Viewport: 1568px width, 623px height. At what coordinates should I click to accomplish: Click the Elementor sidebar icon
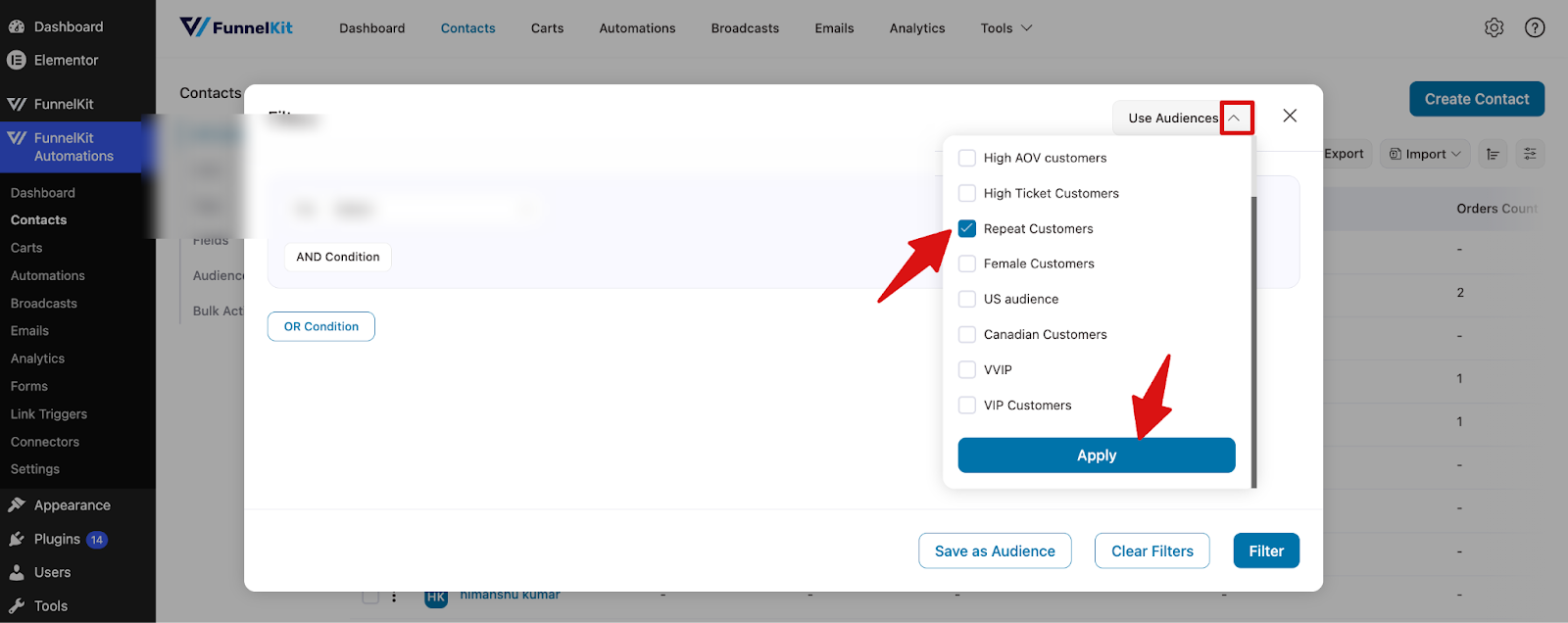[x=17, y=60]
